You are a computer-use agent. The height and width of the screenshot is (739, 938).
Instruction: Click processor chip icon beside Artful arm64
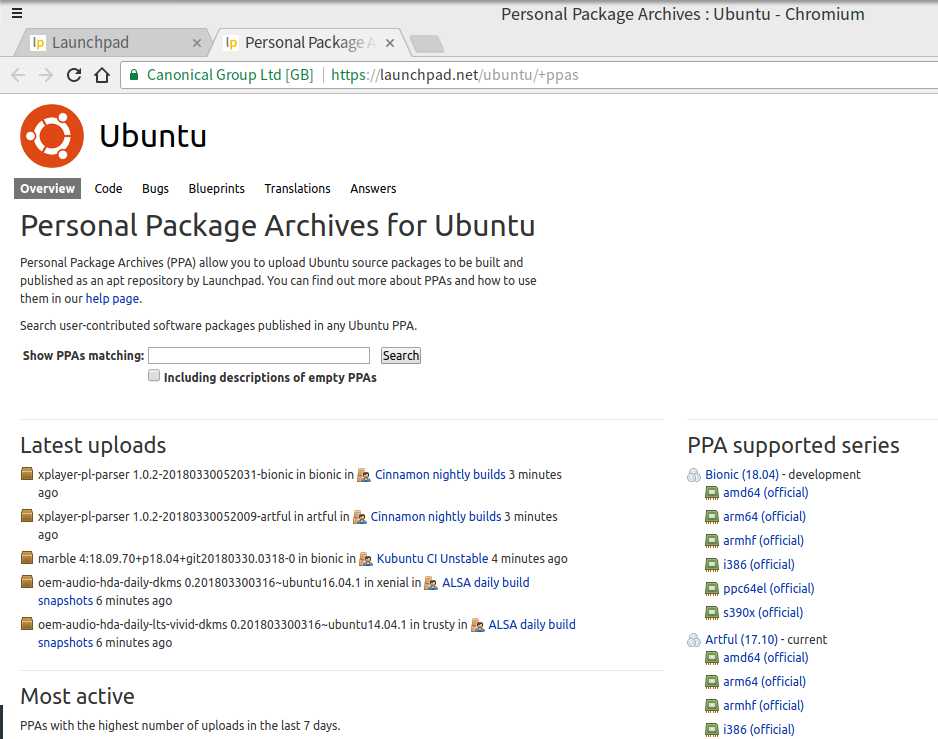[x=712, y=682]
